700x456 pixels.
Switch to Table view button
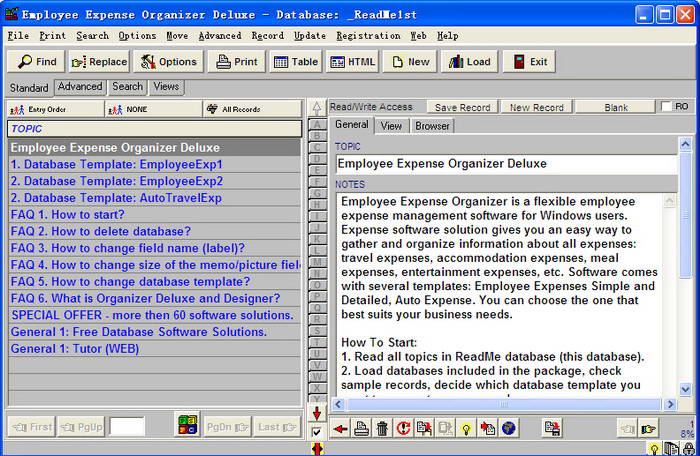pos(295,62)
